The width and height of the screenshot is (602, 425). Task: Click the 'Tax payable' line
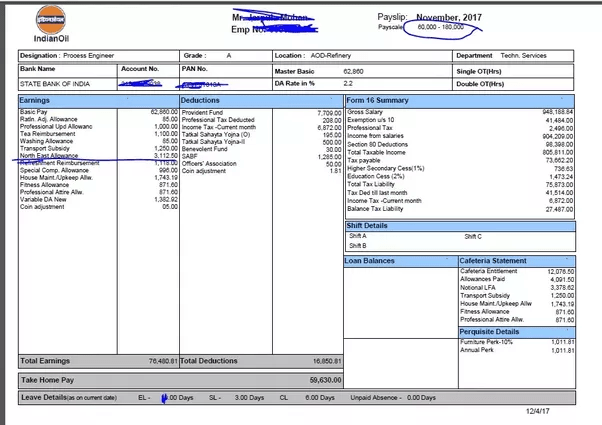click(x=460, y=160)
